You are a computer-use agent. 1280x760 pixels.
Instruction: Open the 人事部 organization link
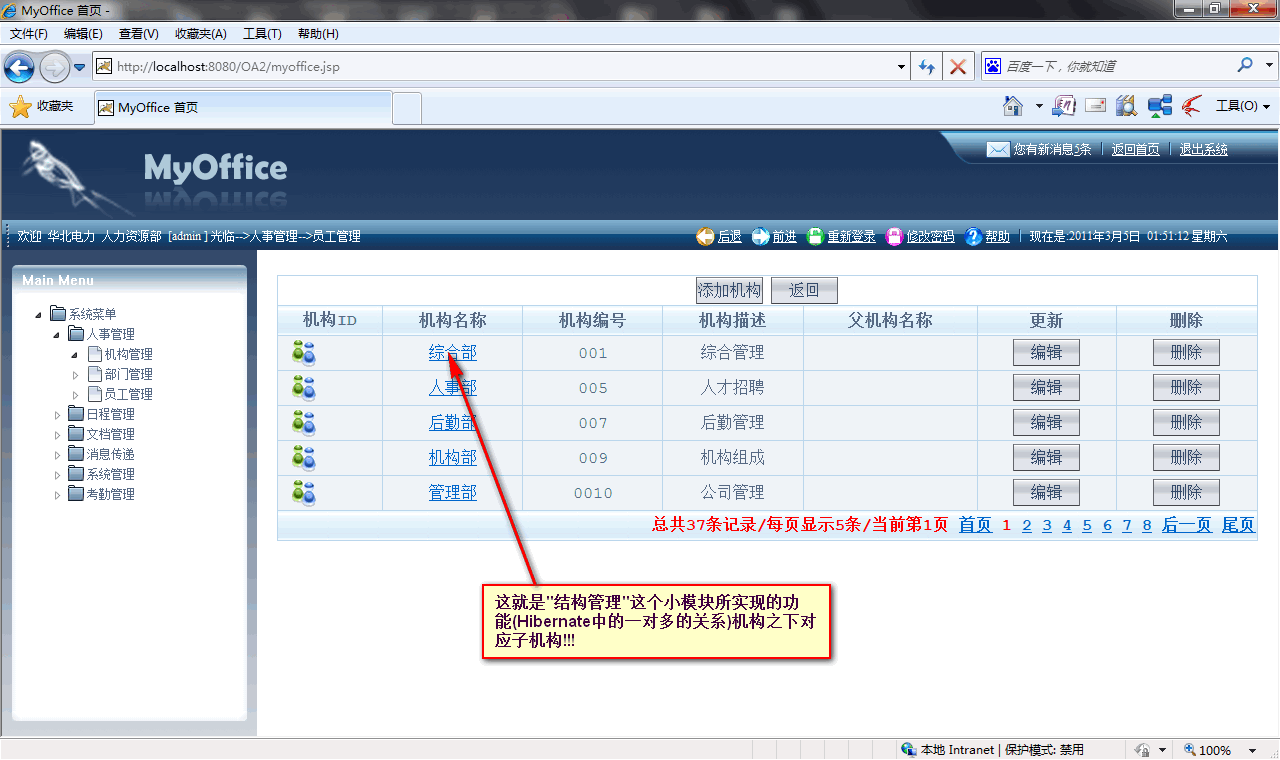[x=453, y=388]
